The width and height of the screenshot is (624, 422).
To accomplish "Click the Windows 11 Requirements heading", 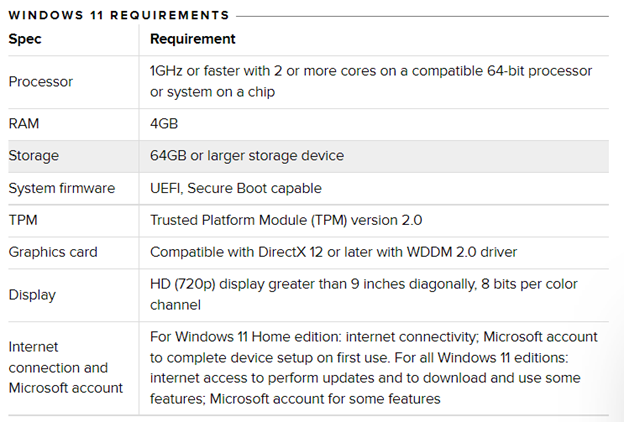I will point(119,15).
